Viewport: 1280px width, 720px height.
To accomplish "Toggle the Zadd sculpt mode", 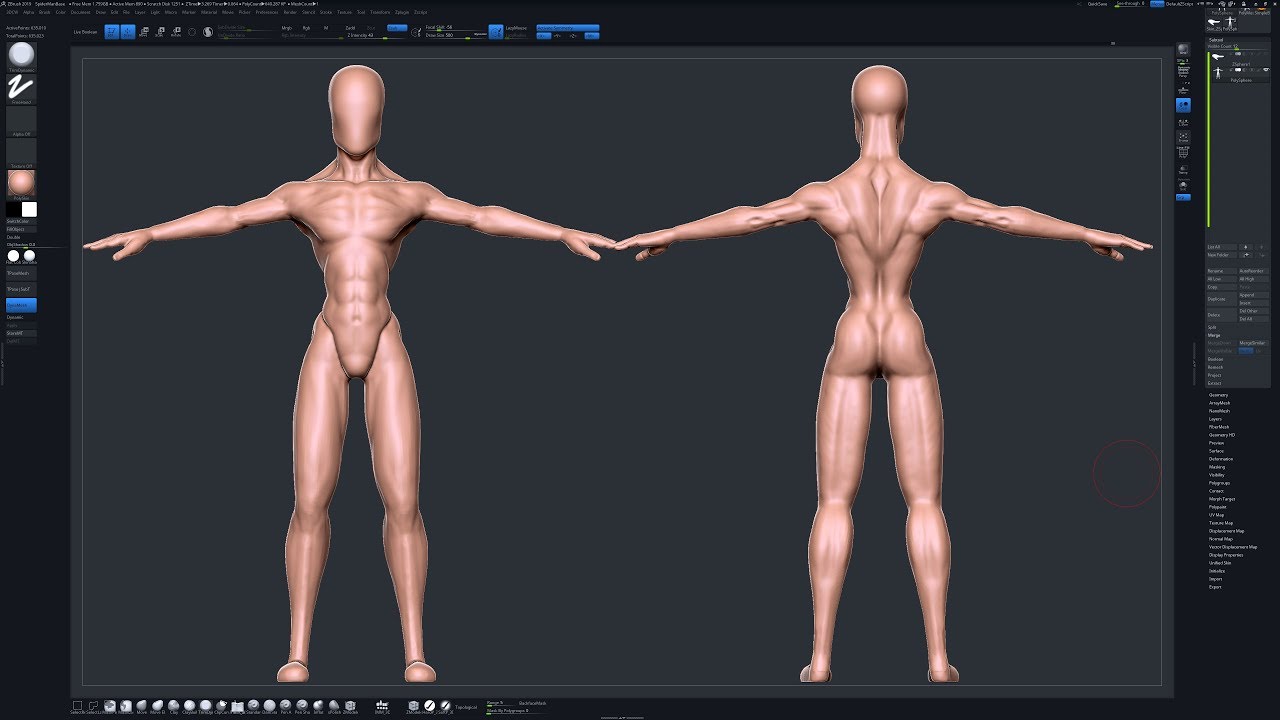I will point(350,28).
